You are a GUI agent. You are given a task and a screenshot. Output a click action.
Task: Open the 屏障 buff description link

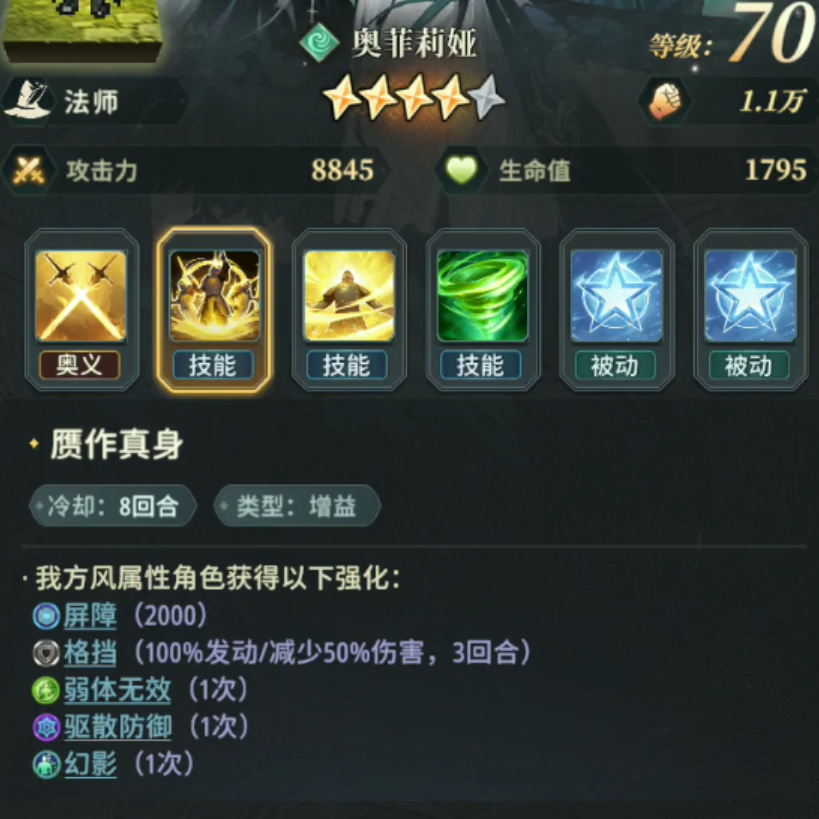click(90, 616)
